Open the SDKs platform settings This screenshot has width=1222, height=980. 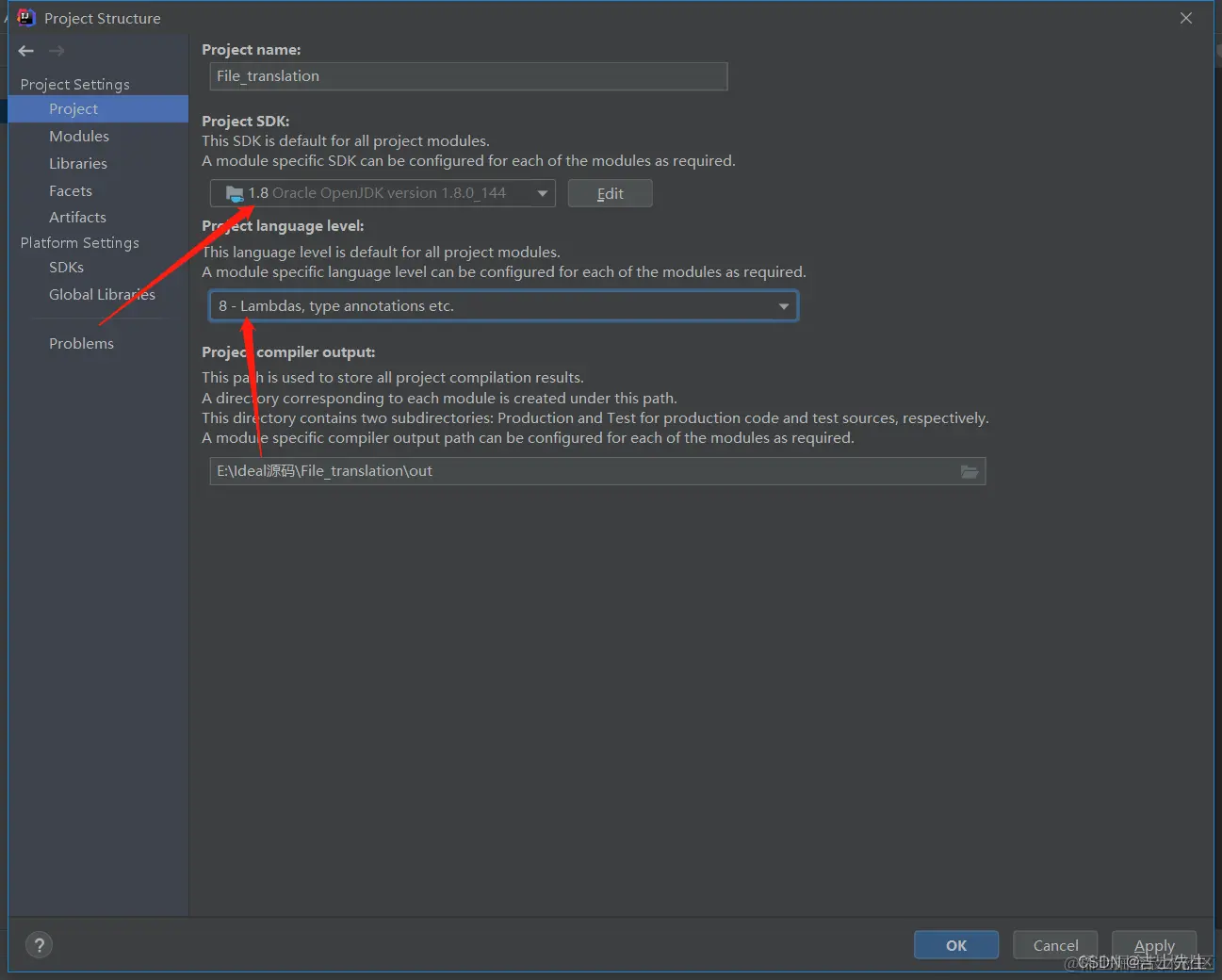click(x=66, y=268)
